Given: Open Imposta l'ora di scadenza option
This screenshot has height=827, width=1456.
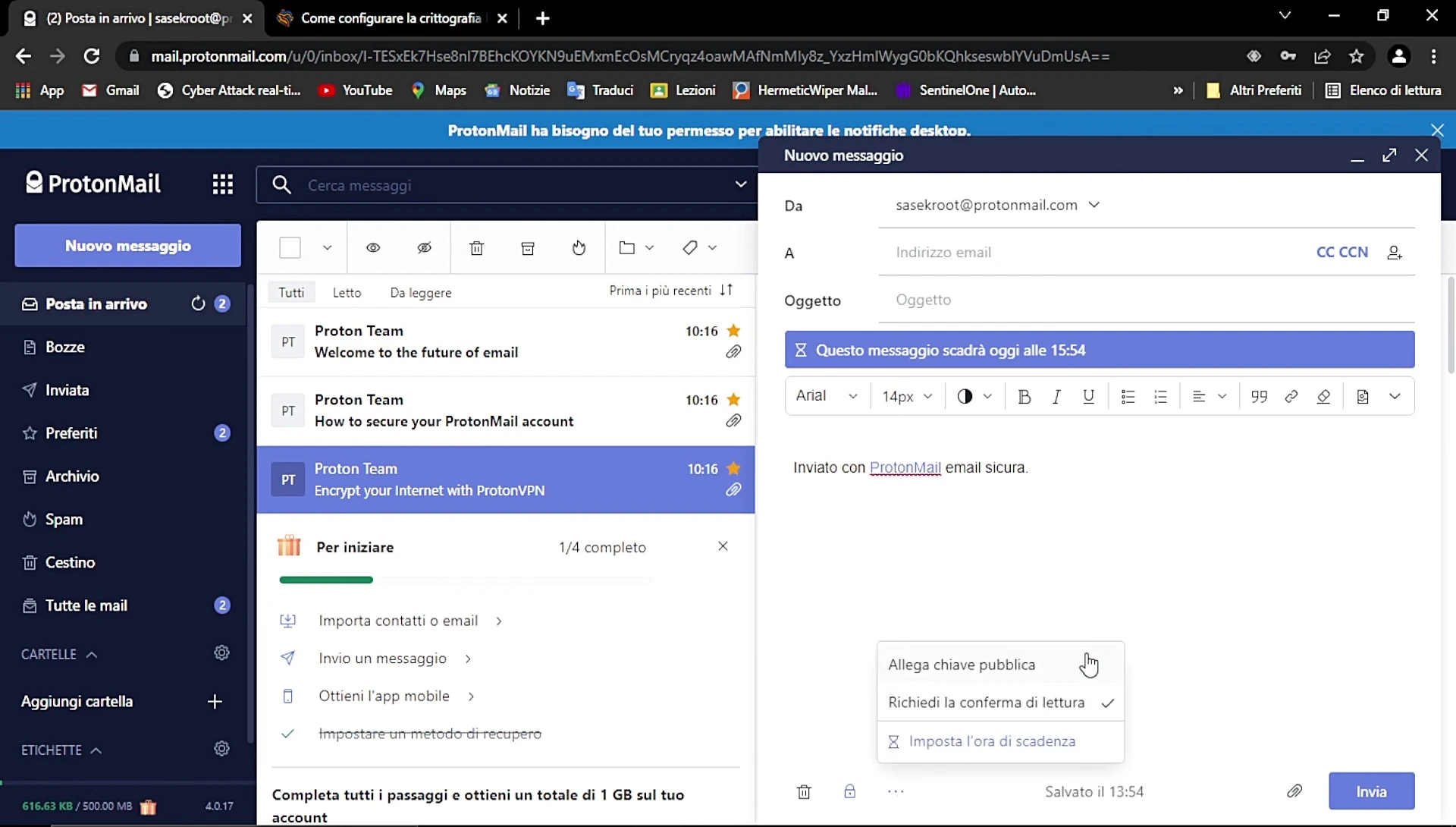Looking at the screenshot, I should point(994,741).
